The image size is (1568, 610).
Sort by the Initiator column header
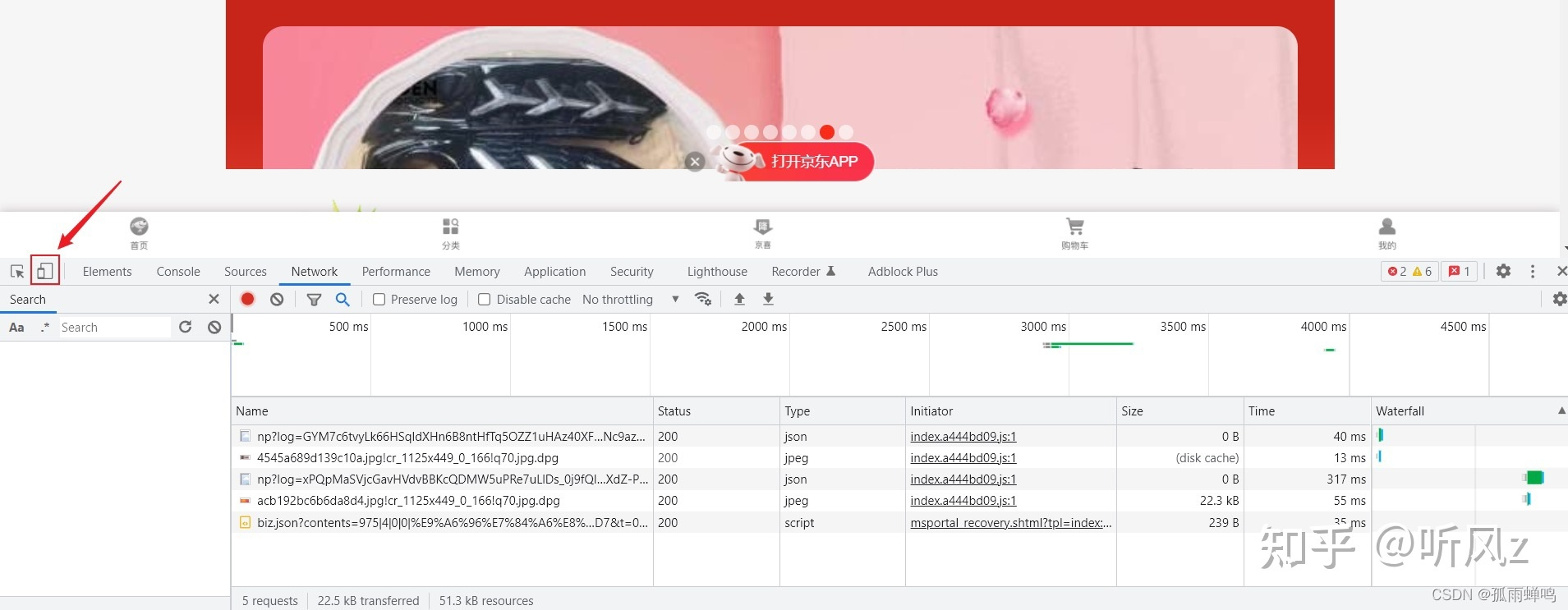click(1010, 410)
